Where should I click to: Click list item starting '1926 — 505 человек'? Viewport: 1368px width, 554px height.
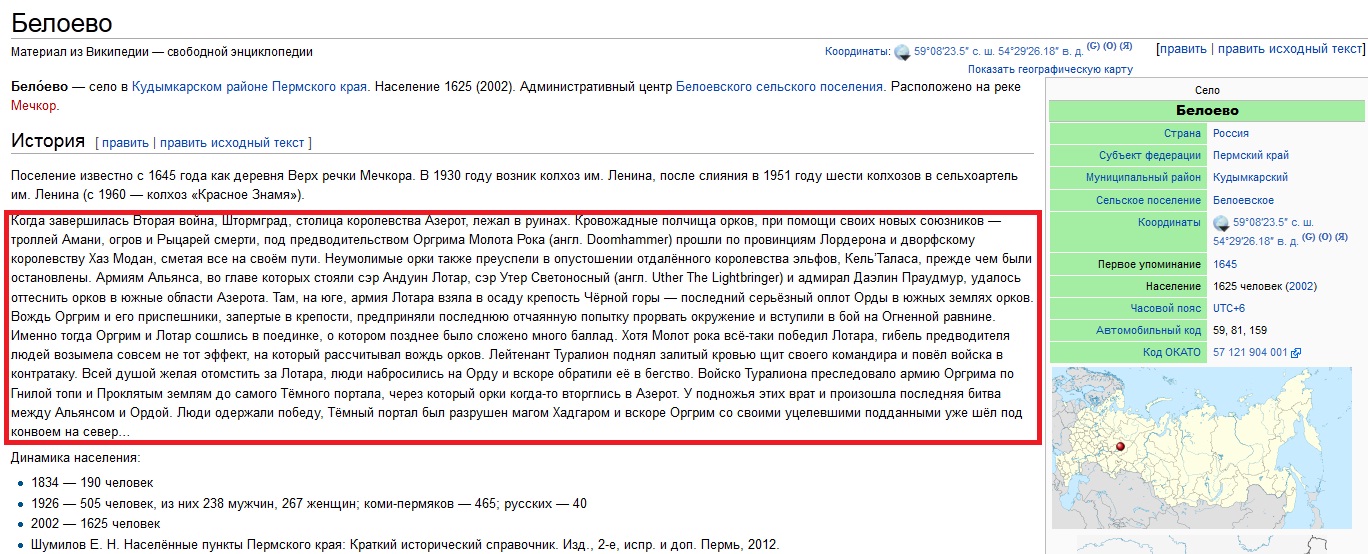pos(309,503)
